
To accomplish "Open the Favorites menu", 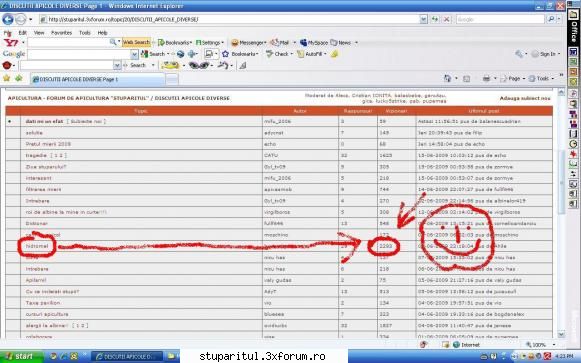I will pos(62,33).
